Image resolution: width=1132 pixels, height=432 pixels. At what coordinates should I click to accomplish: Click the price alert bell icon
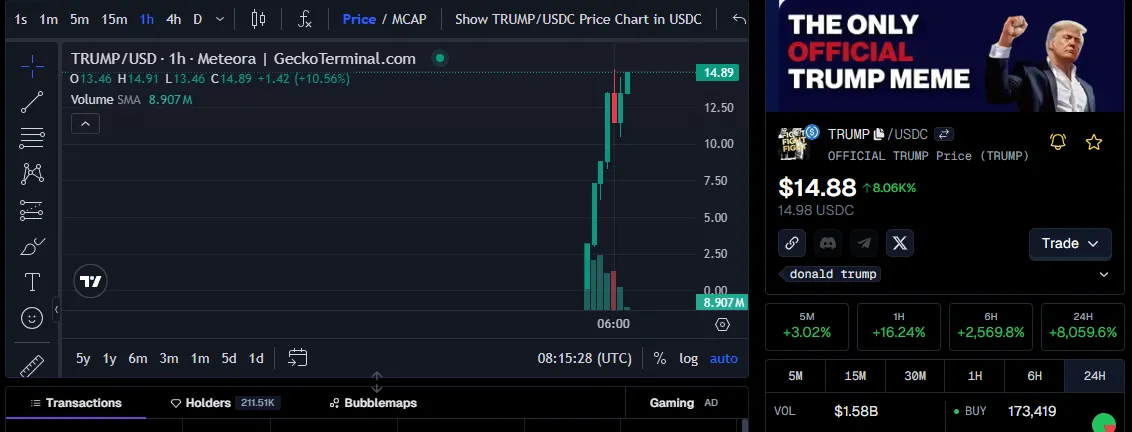point(1058,142)
